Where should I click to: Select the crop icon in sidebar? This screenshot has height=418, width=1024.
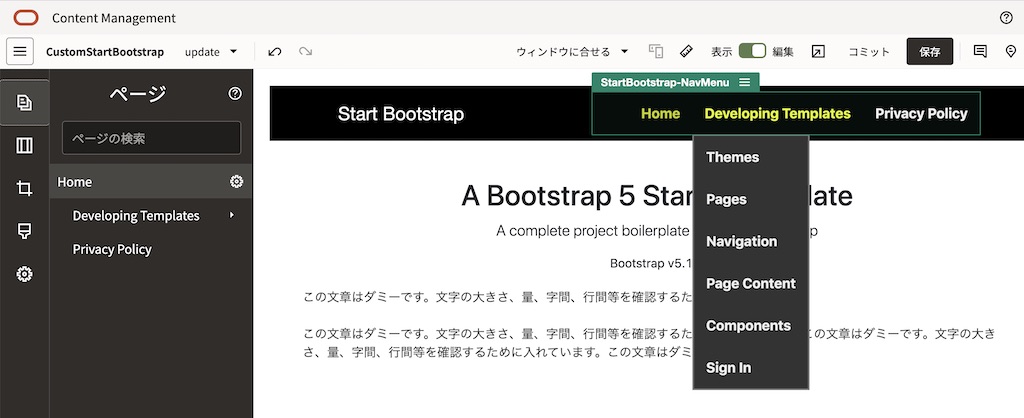pos(25,188)
